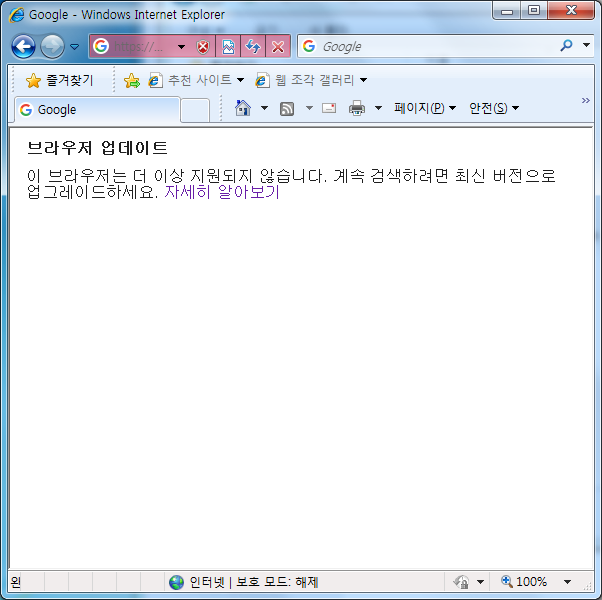Open the 페이지(P) menu
The image size is (602, 600).
coord(424,108)
